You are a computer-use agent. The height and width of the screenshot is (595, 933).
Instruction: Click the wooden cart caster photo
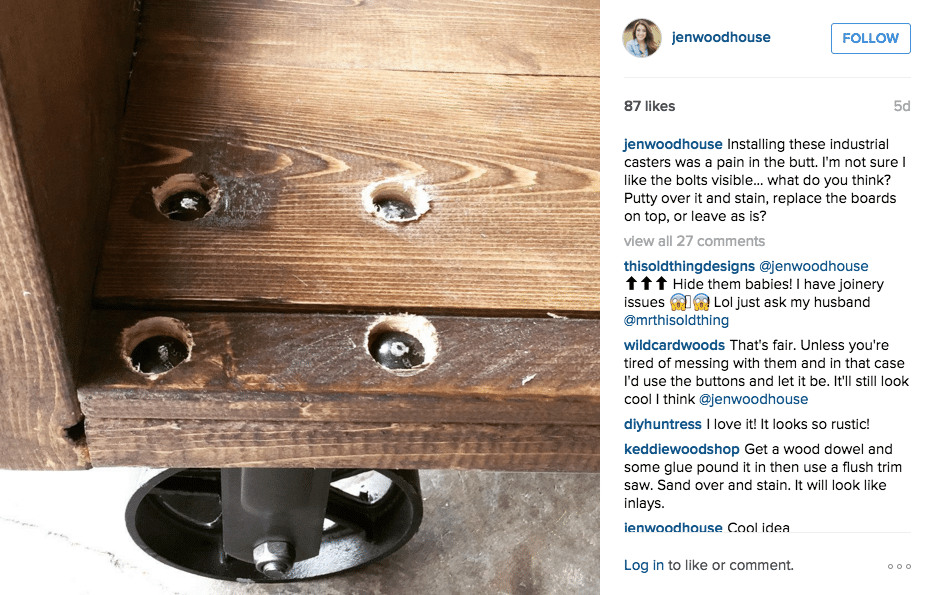(x=300, y=298)
